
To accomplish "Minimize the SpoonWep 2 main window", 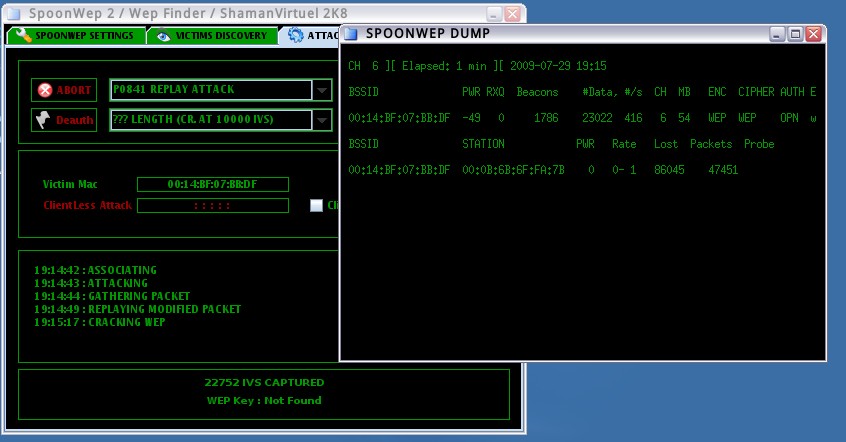I will coord(494,14).
